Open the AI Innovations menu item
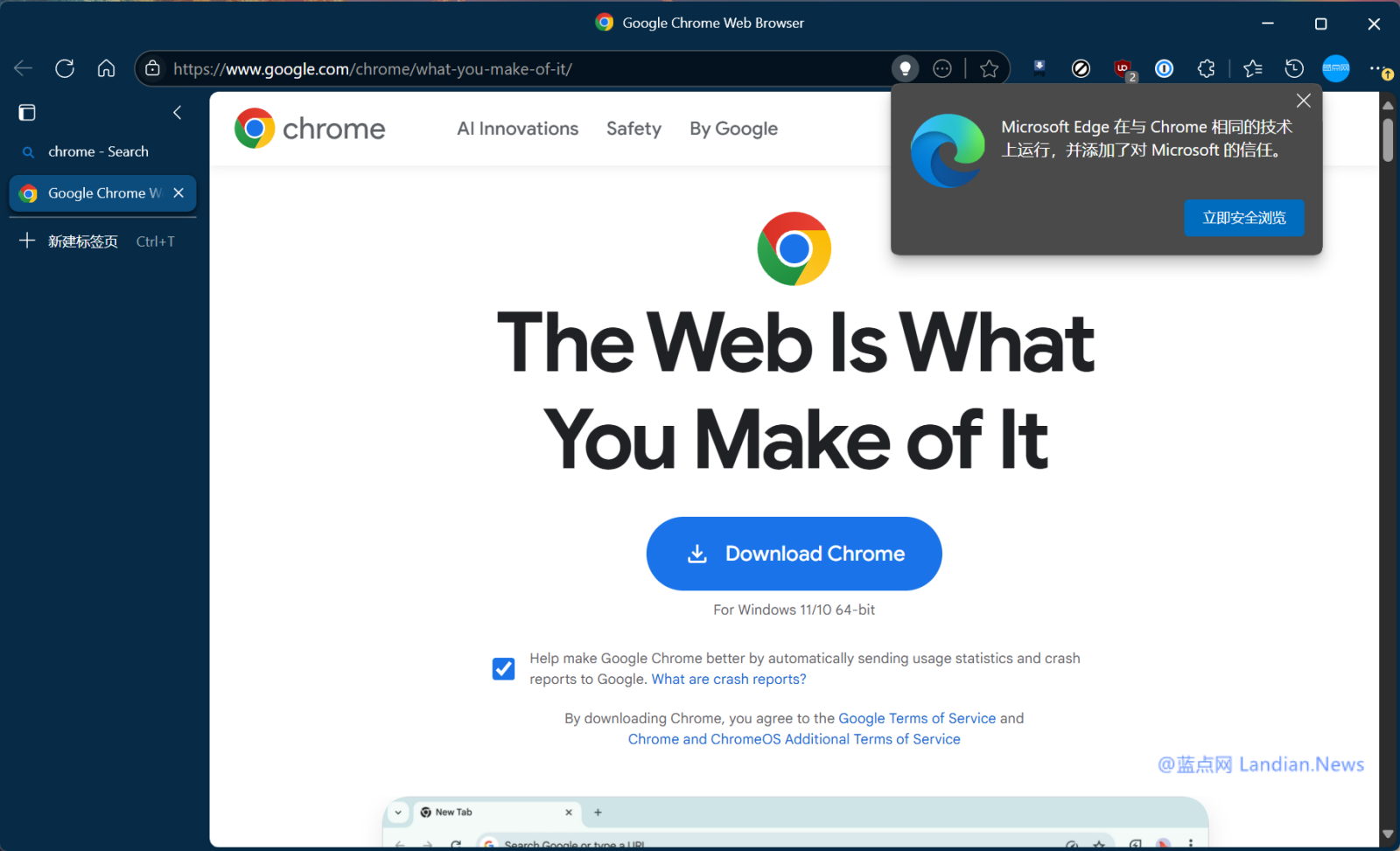 pyautogui.click(x=517, y=129)
